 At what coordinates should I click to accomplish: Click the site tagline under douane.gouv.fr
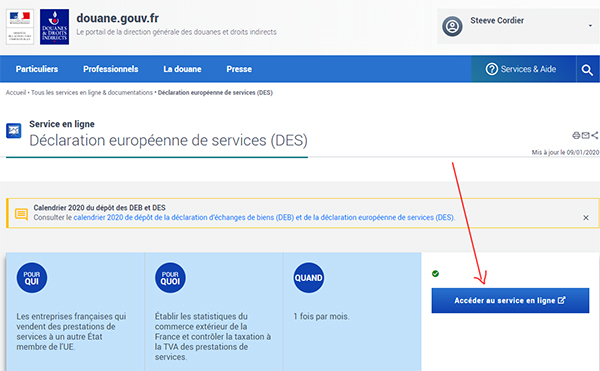point(176,32)
